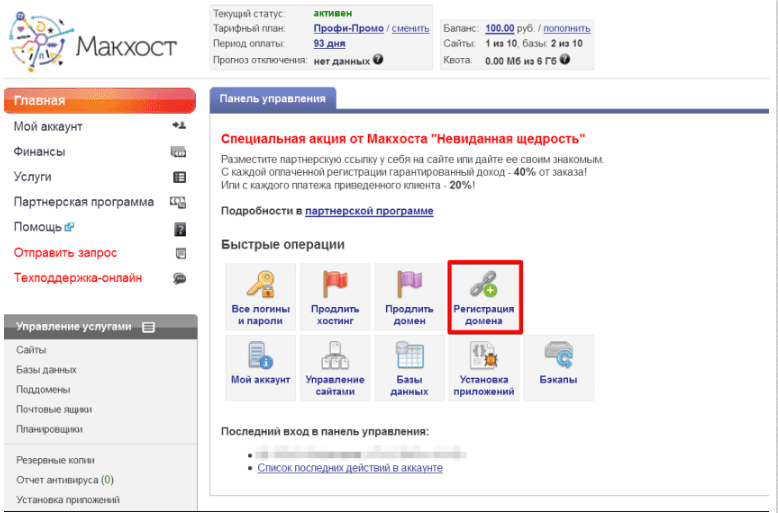Click the Услуги list icon in sidebar

pyautogui.click(x=179, y=177)
